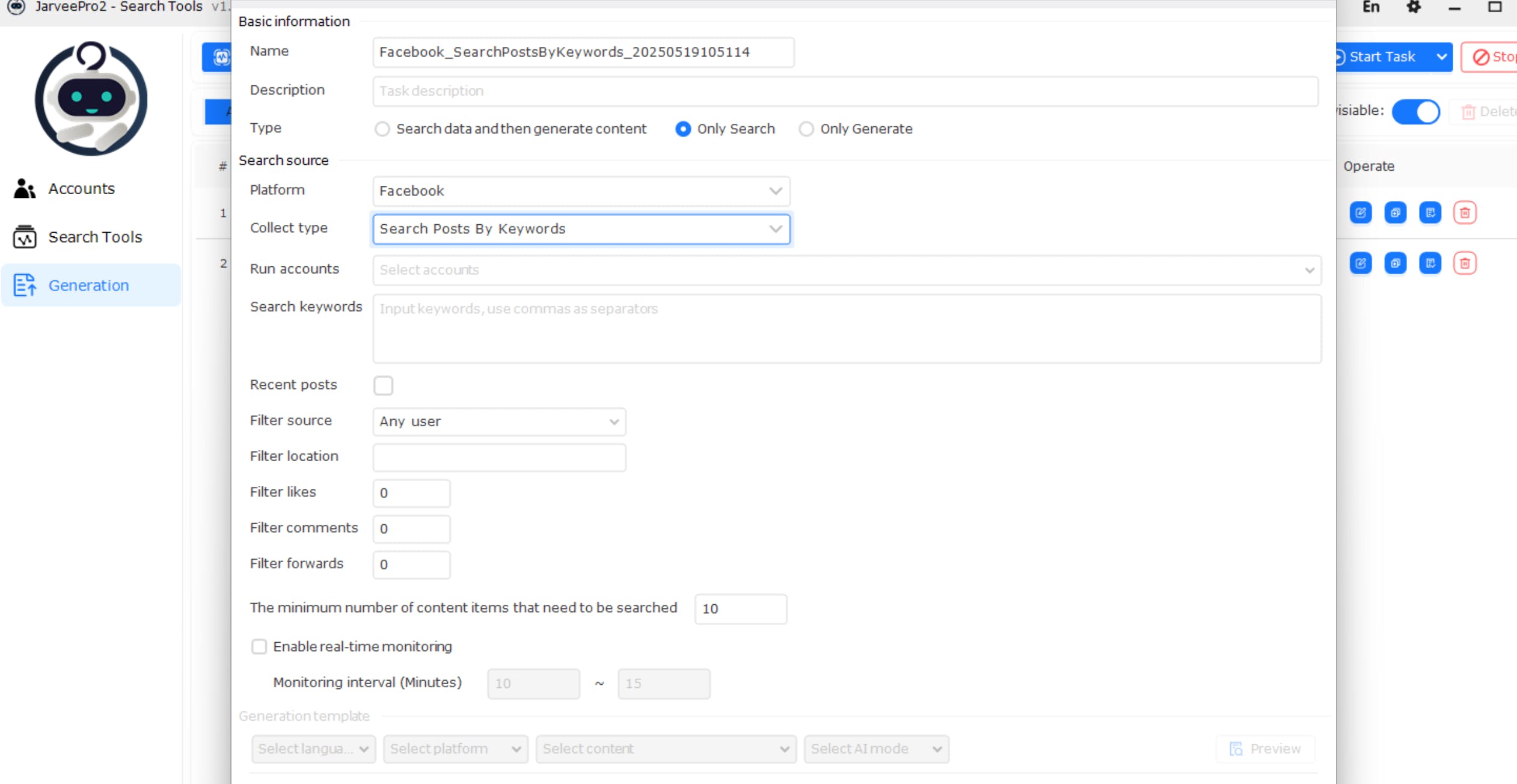Click the Search Tools sidebar icon
Viewport: 1517px width, 784px height.
(24, 237)
